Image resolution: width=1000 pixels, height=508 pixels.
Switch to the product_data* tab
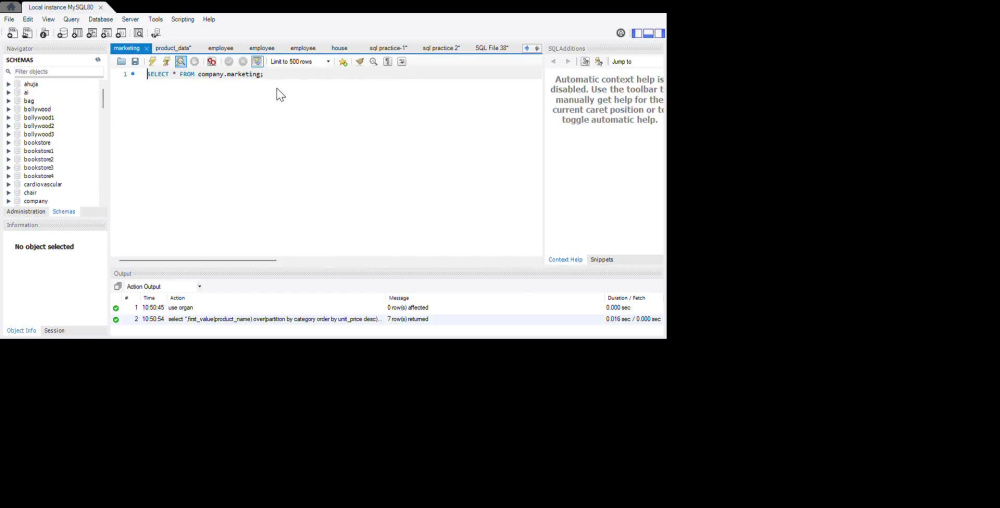173,48
